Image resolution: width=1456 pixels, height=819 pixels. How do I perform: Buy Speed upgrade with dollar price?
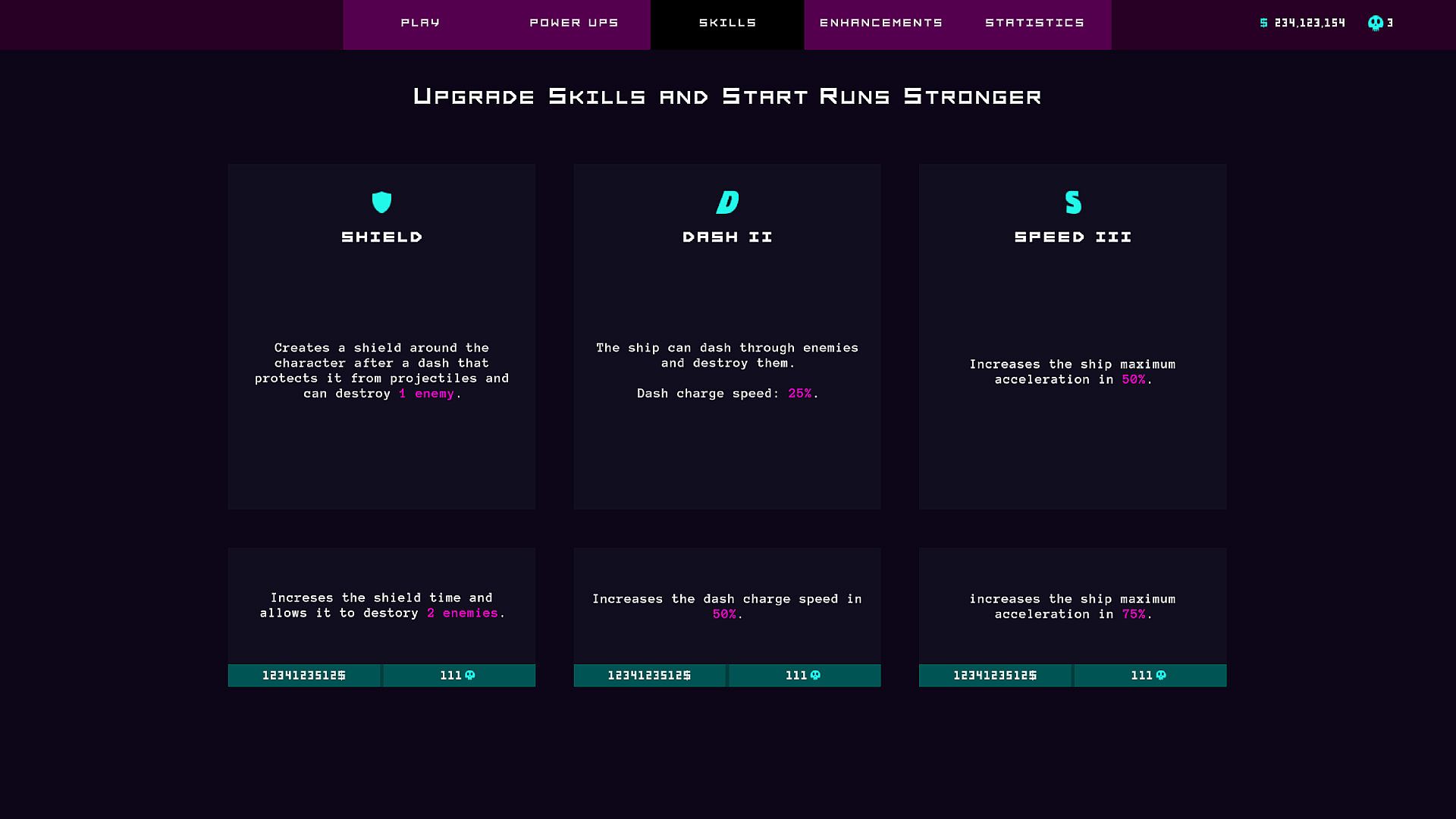point(995,675)
